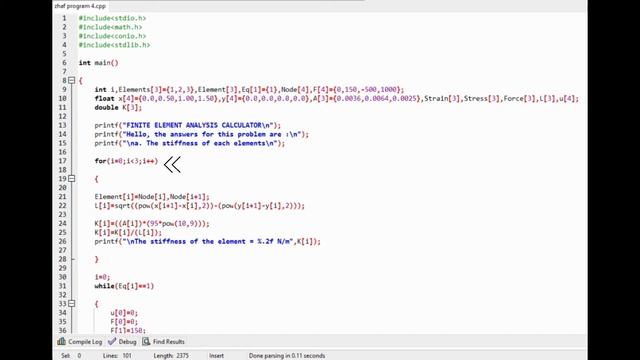
Task: Click the Compile Log chart icon
Action: (61, 341)
